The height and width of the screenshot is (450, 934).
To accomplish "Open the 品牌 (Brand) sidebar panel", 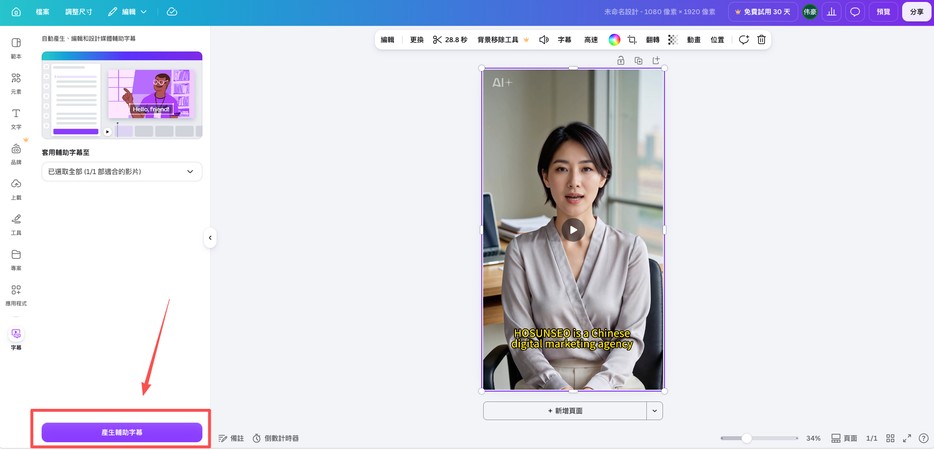I will (16, 154).
